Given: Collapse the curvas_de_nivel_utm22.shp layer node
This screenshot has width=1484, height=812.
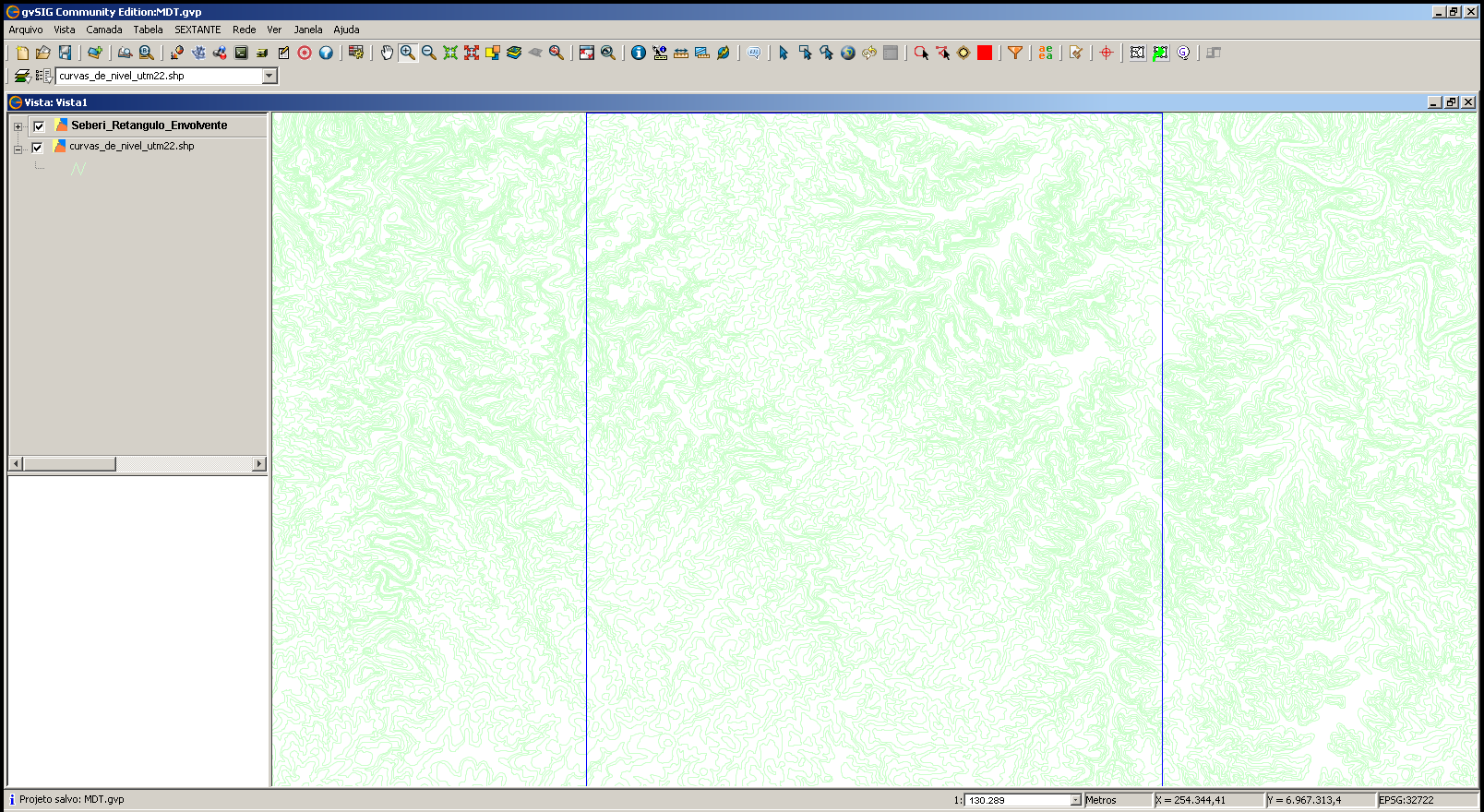Looking at the screenshot, I should pyautogui.click(x=18, y=149).
